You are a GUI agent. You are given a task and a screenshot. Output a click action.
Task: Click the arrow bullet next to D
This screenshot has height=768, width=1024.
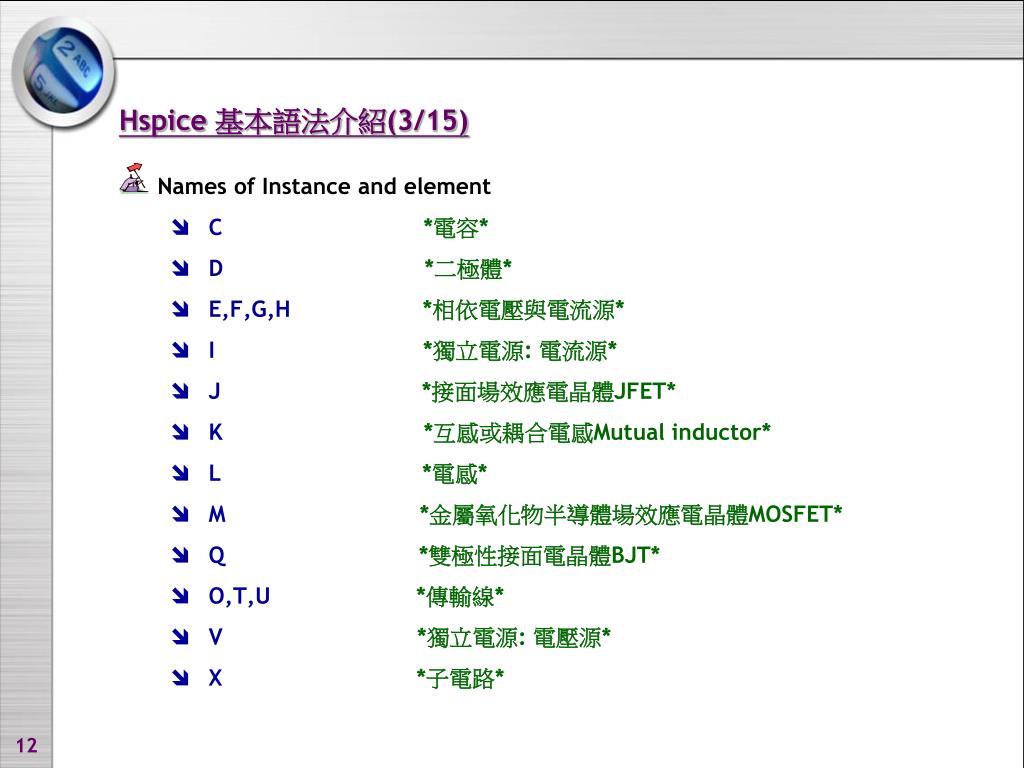click(x=180, y=268)
